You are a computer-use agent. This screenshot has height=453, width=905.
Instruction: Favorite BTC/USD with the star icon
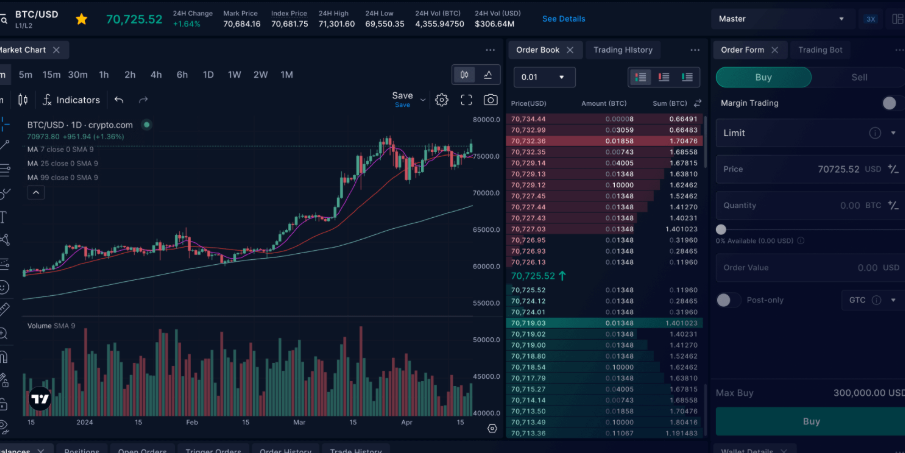81,19
